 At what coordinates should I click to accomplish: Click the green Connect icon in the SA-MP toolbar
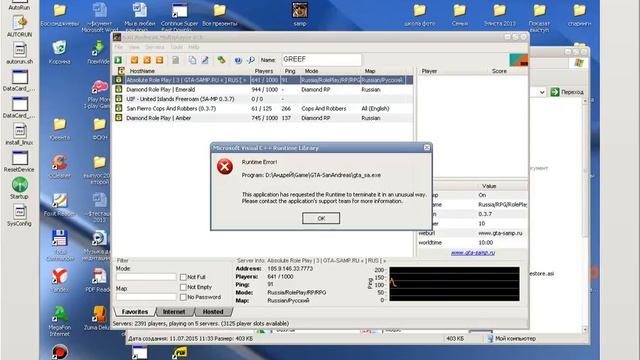pos(118,60)
